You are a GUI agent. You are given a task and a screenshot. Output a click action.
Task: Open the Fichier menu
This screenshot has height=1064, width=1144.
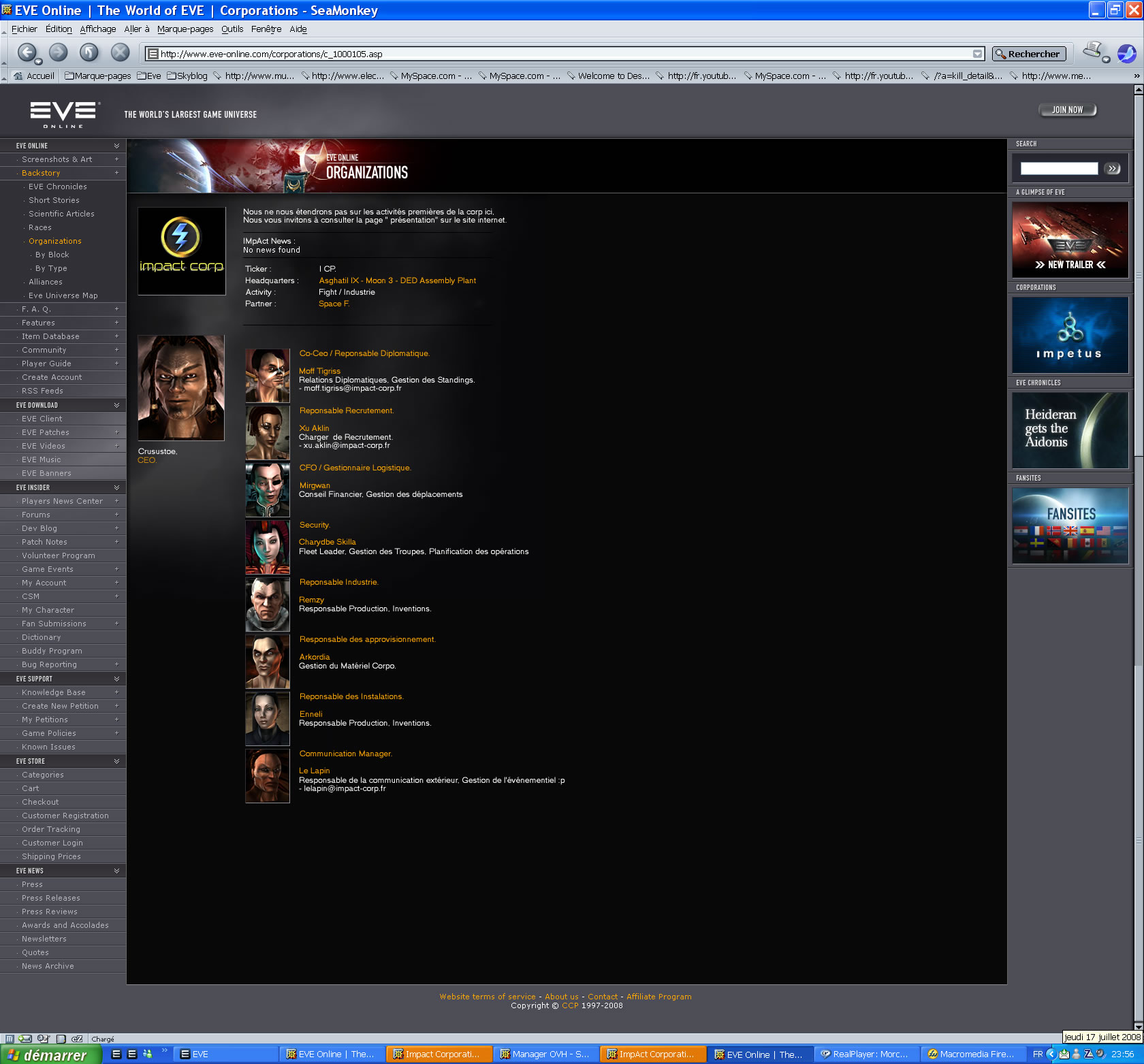25,29
